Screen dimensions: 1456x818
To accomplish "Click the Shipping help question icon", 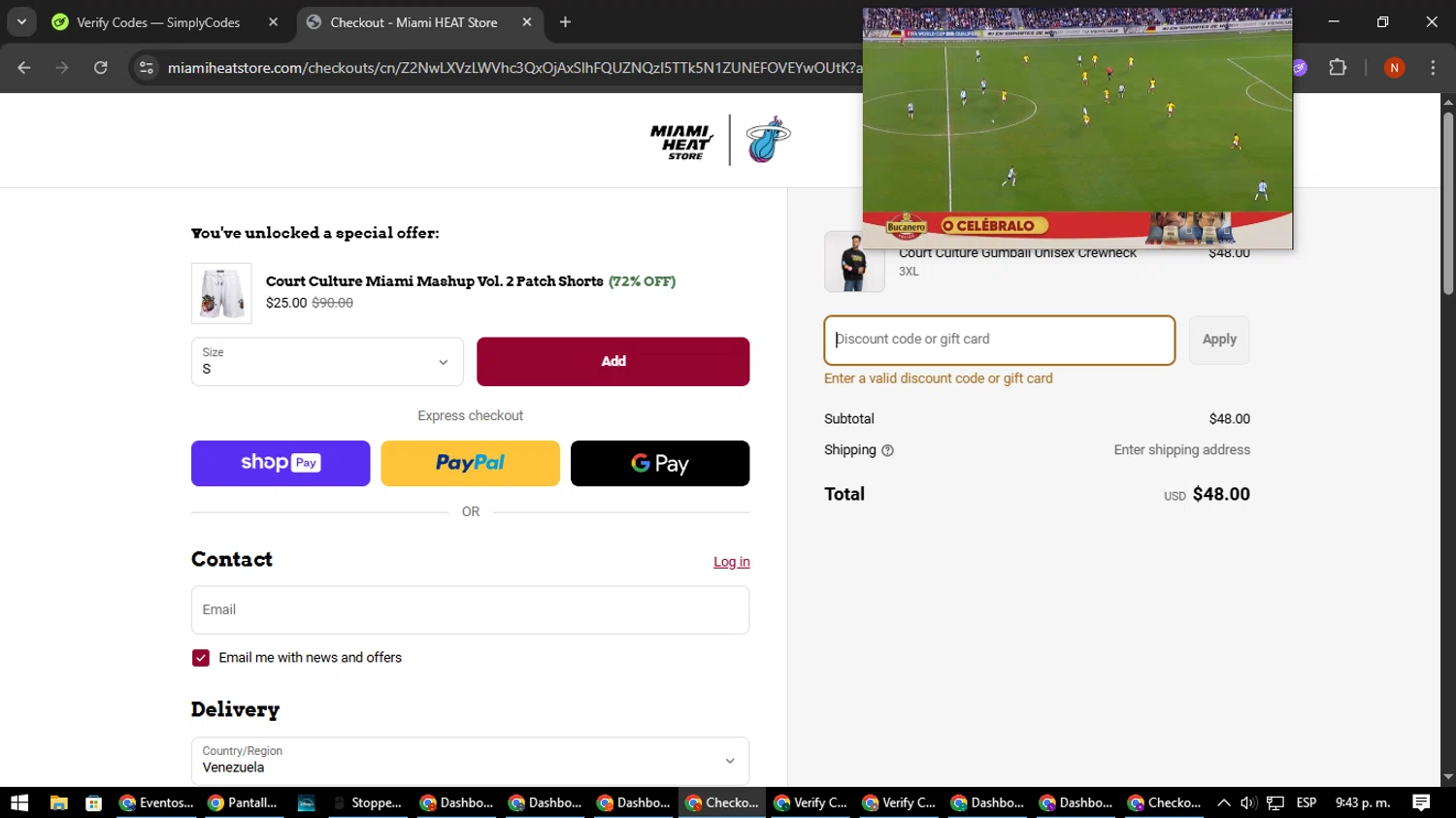I will [887, 450].
